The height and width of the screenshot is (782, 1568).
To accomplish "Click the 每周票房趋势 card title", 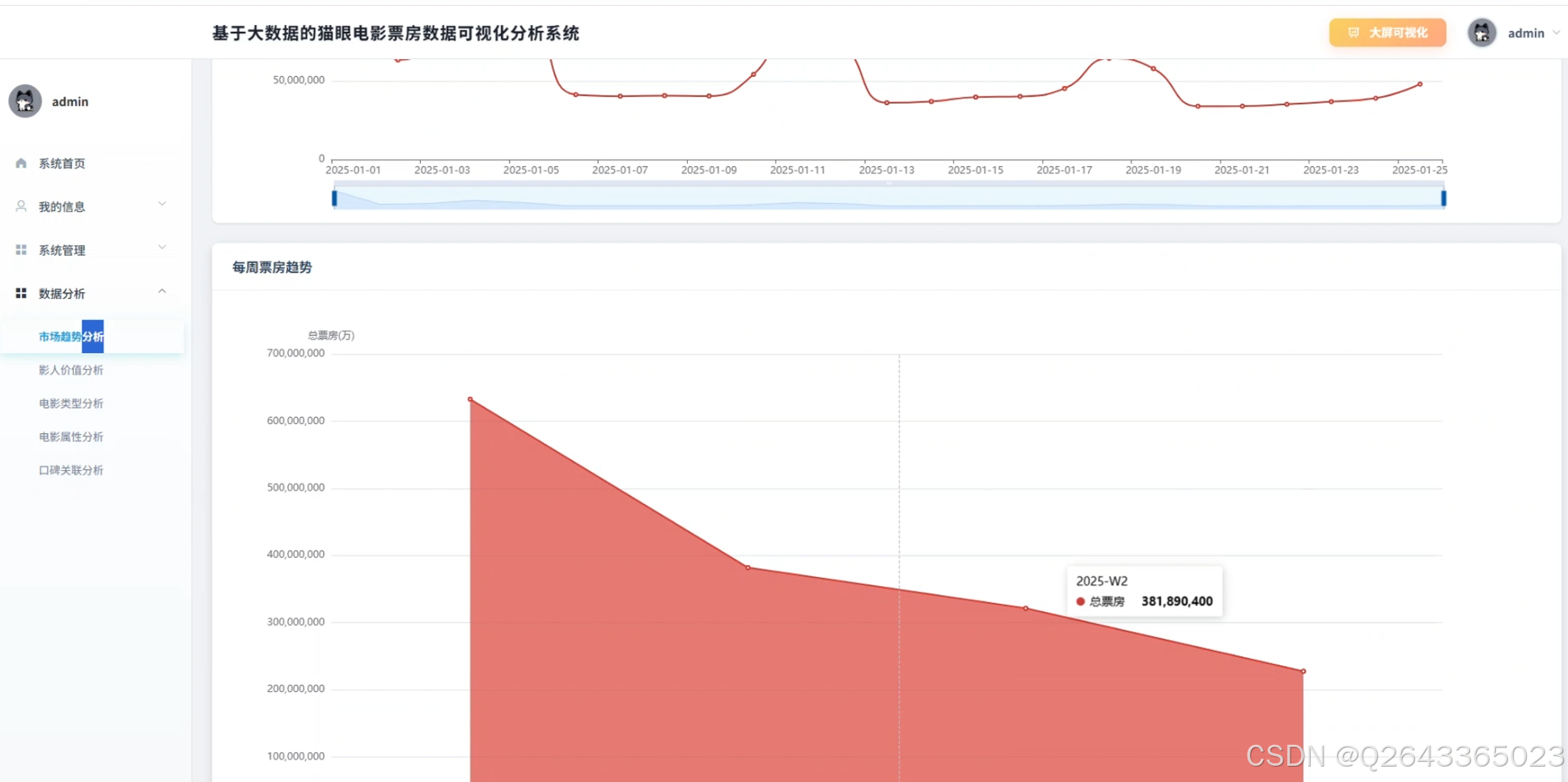I will 272,267.
